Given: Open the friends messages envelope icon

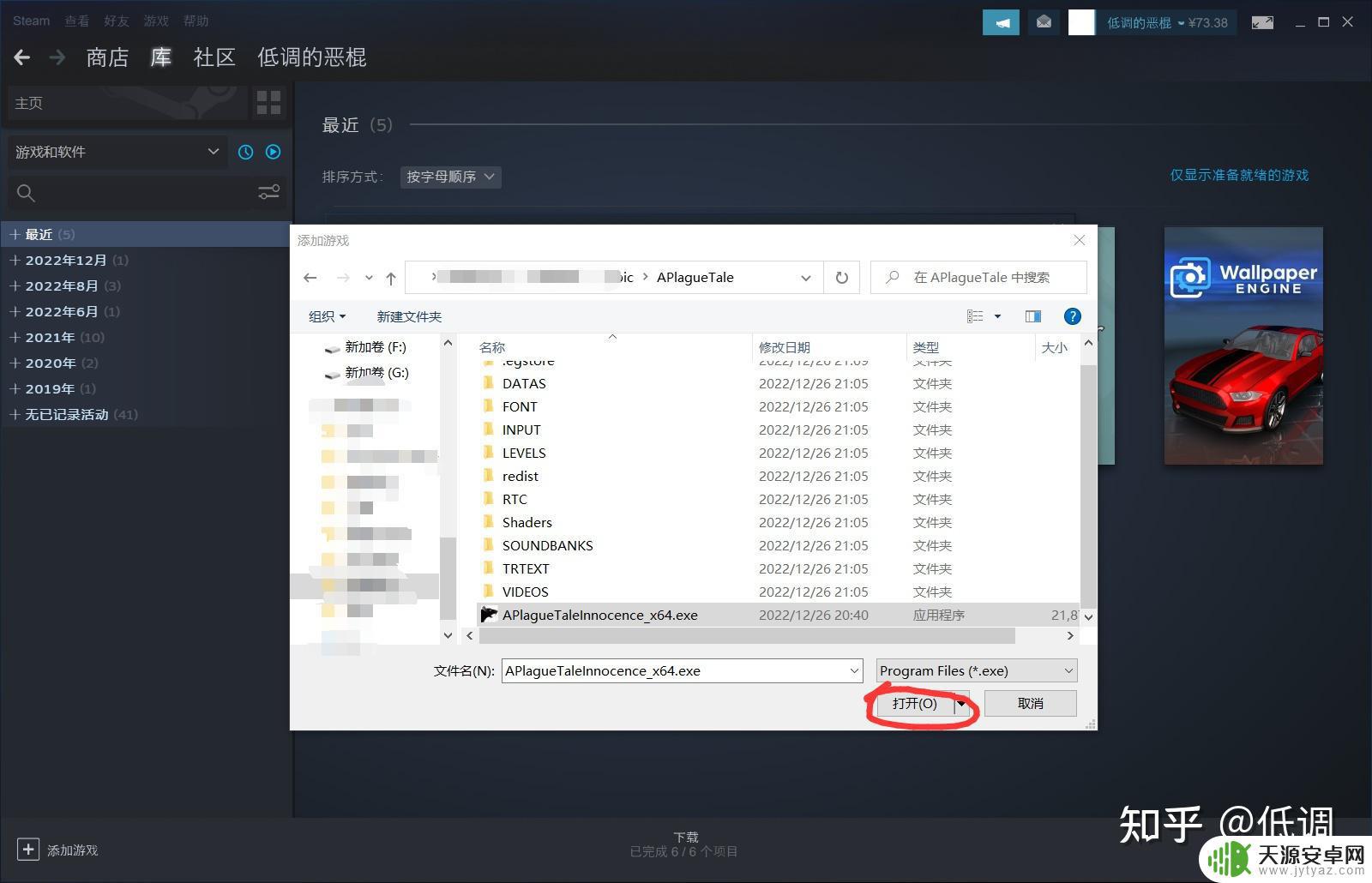Looking at the screenshot, I should click(x=1044, y=22).
